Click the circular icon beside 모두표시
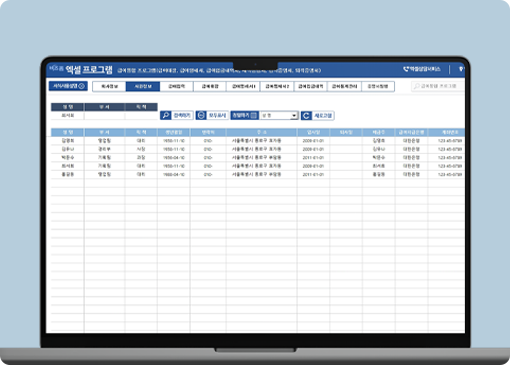 (x=201, y=115)
